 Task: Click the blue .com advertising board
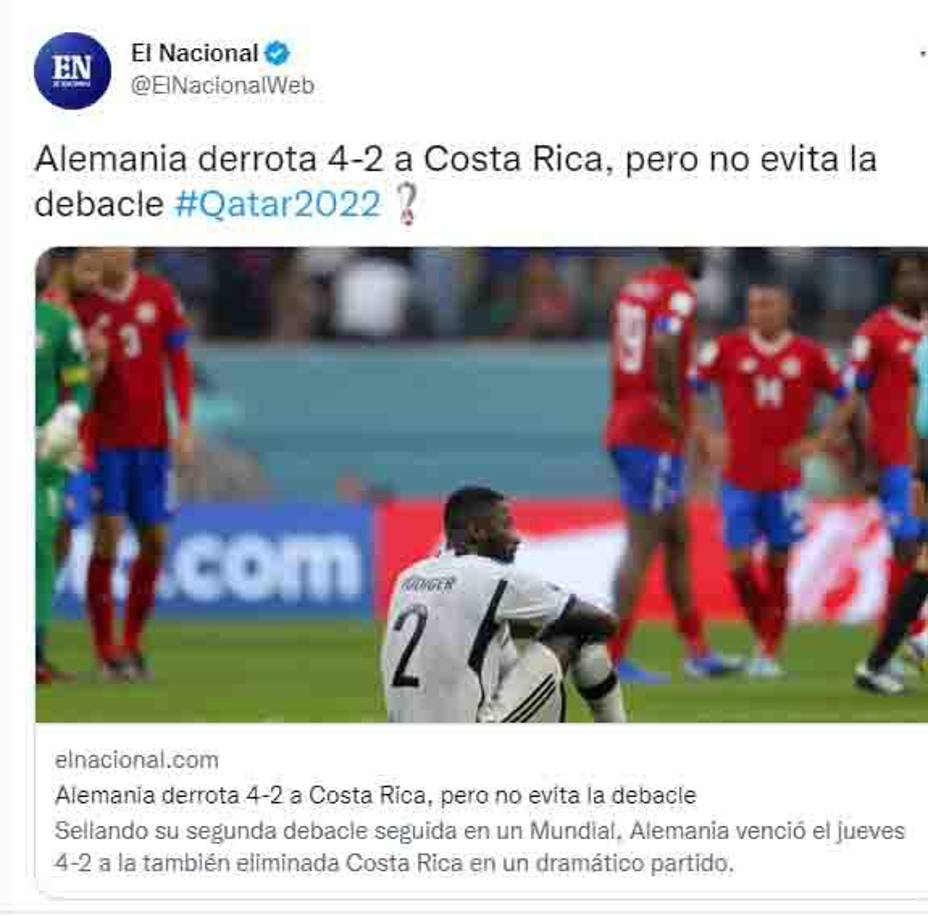[214, 561]
